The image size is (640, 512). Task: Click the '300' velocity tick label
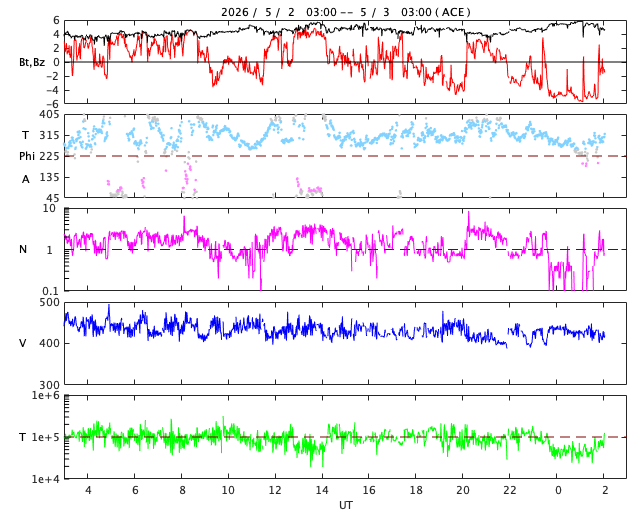click(49, 385)
